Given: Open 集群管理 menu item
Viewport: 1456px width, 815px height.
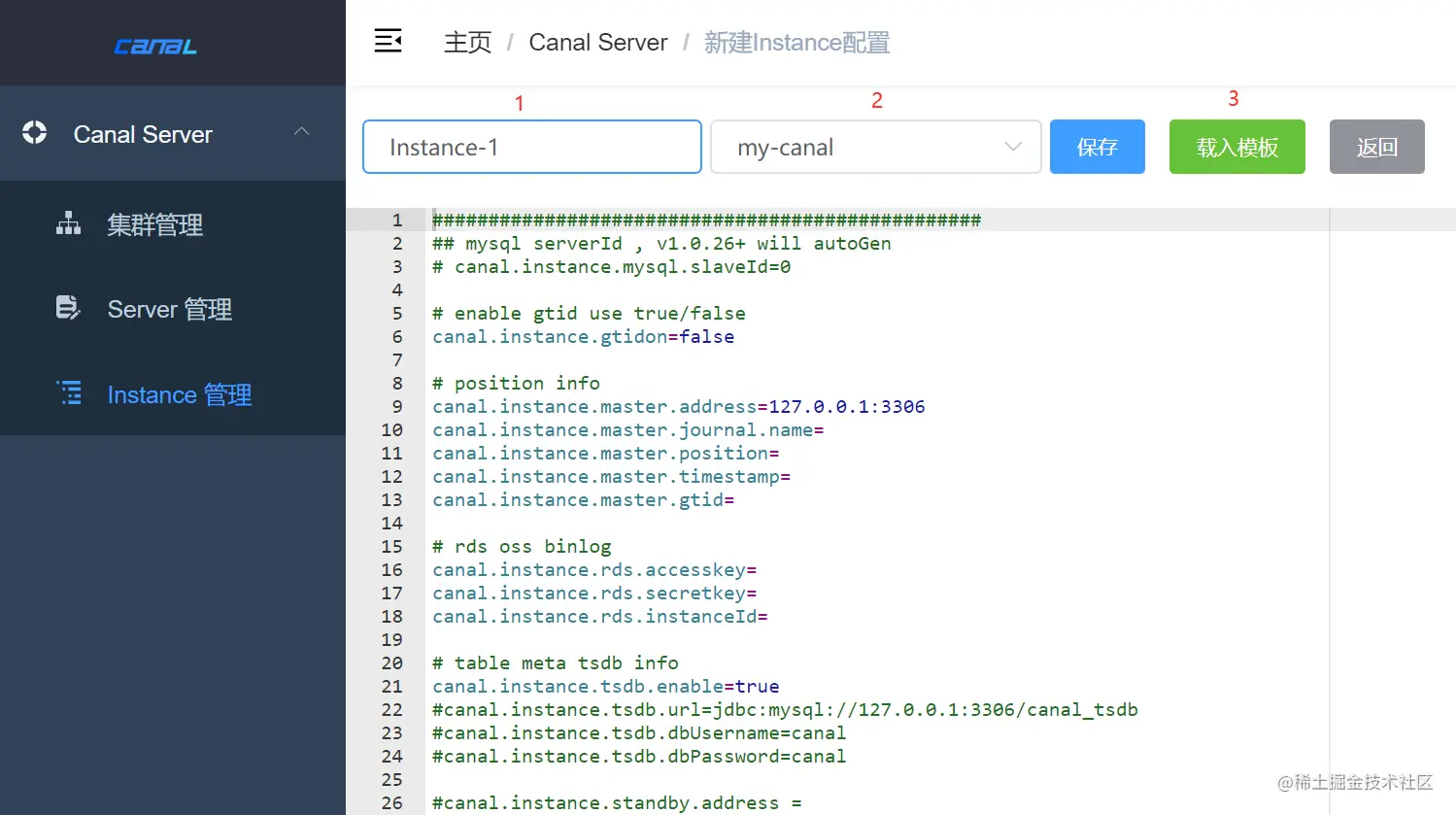Looking at the screenshot, I should (173, 224).
